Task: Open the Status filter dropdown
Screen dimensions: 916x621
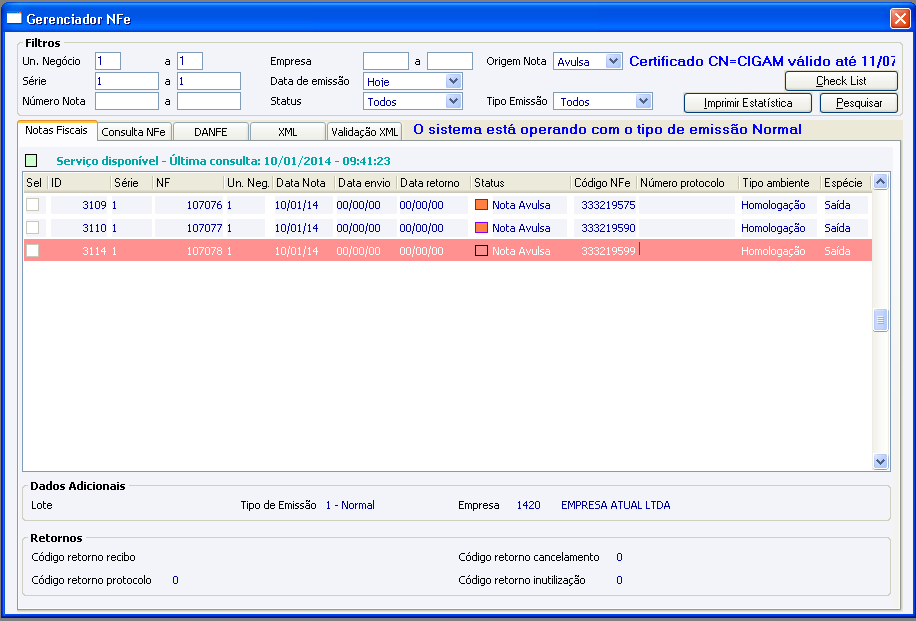Action: 453,101
